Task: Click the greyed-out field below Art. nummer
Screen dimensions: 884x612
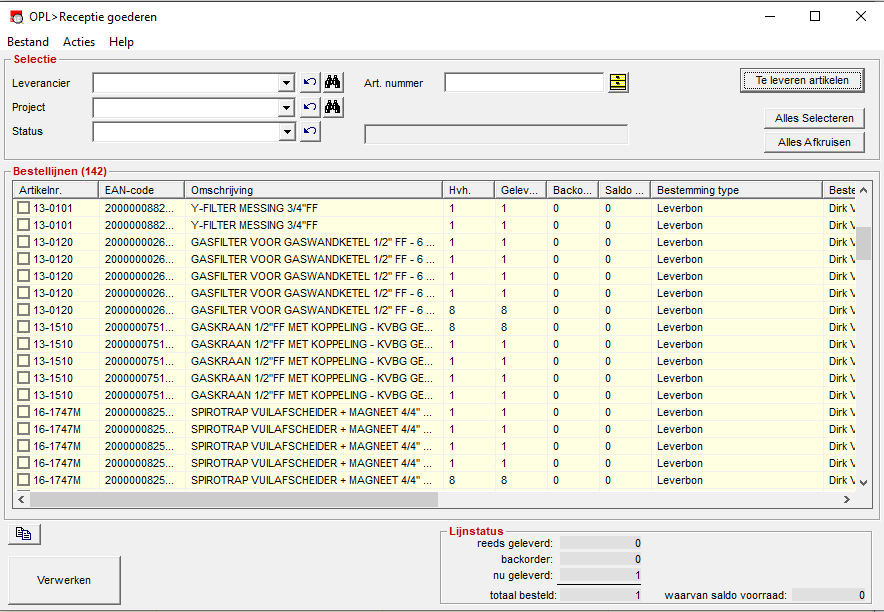Action: click(x=496, y=134)
